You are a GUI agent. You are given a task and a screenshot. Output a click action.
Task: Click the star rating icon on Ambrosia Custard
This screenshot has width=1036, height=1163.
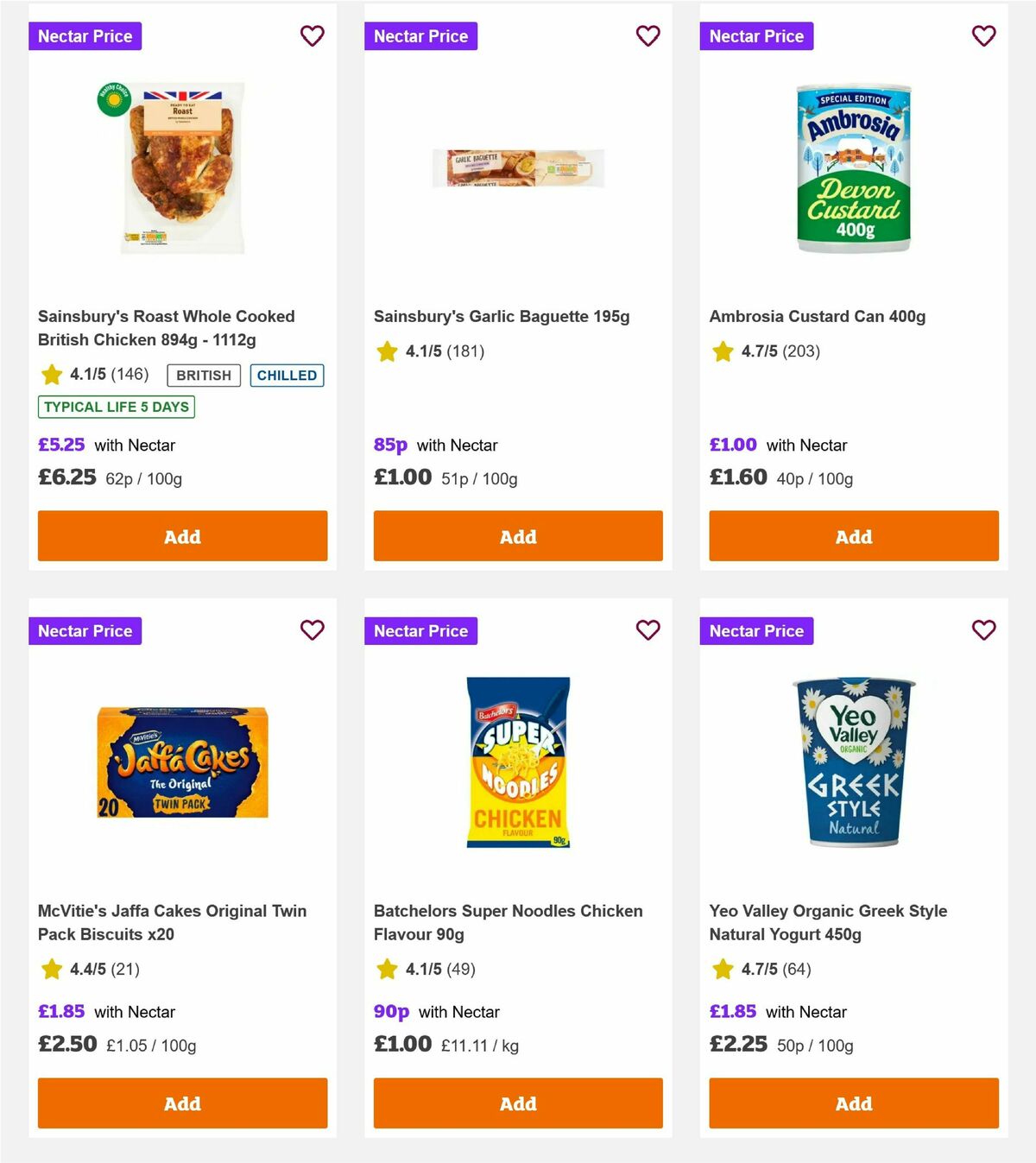(722, 351)
